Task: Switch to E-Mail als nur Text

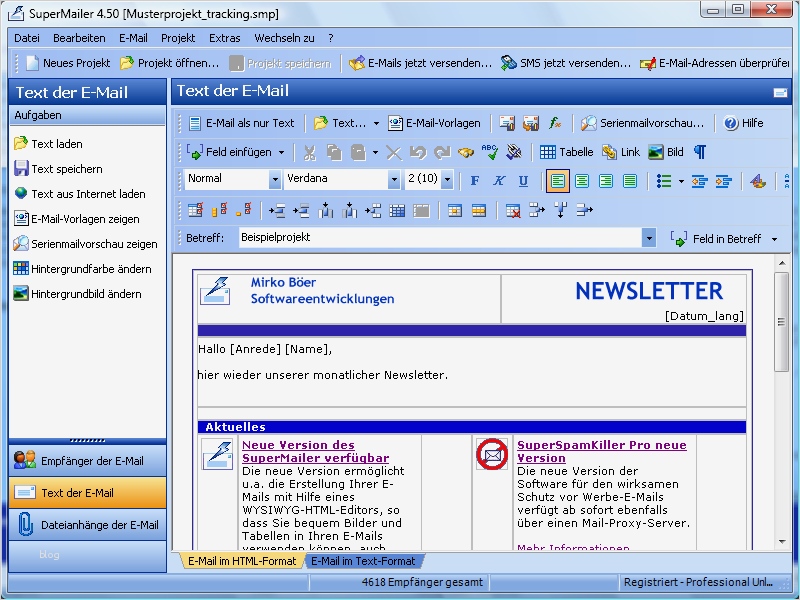Action: (x=242, y=123)
